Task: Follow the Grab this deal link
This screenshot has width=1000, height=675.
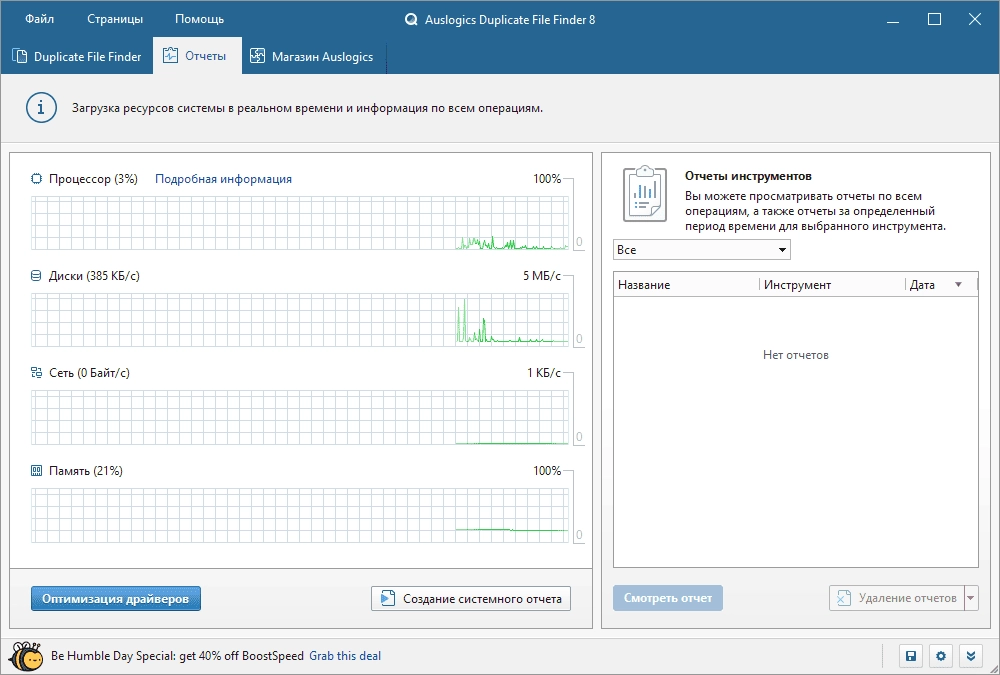Action: (x=345, y=656)
